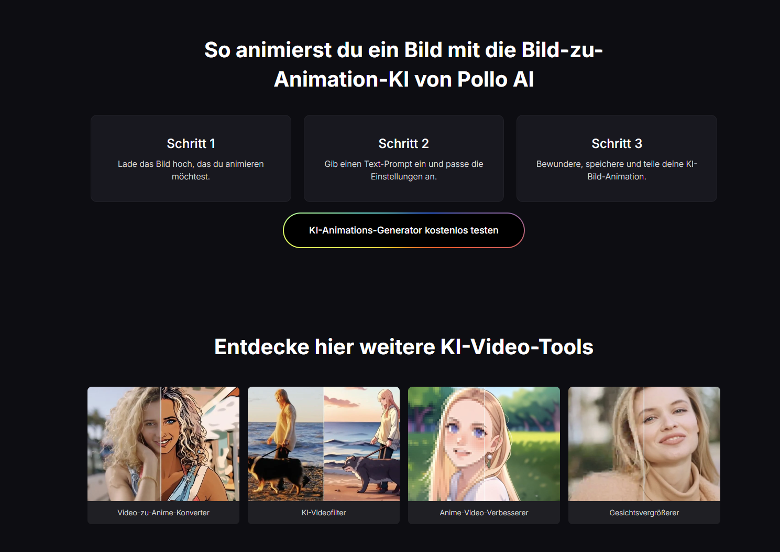Image resolution: width=780 pixels, height=555 pixels.
Task: Select the Schritt 2 card title
Action: click(x=403, y=144)
